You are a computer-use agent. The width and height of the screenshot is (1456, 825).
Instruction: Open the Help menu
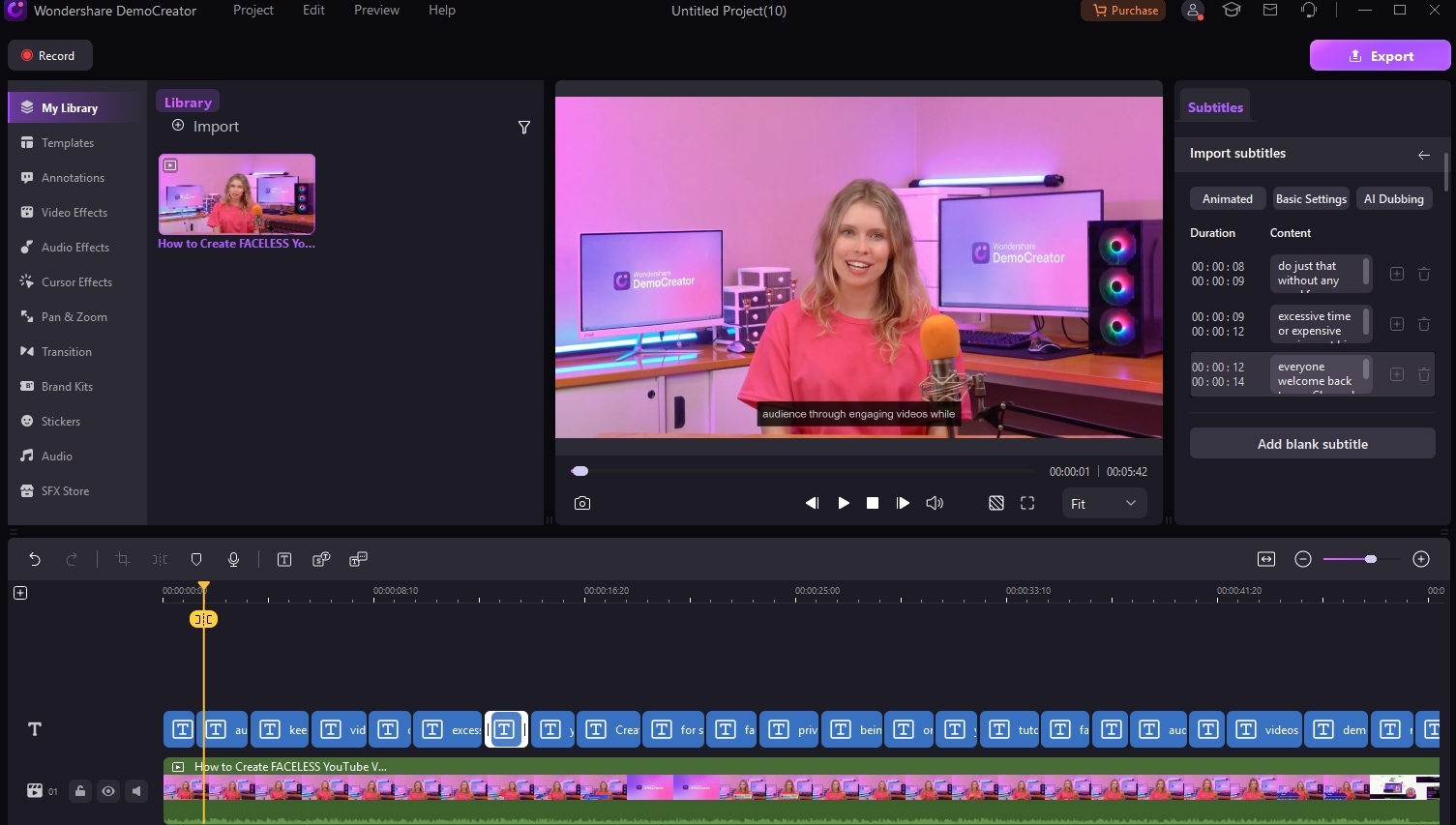[442, 11]
